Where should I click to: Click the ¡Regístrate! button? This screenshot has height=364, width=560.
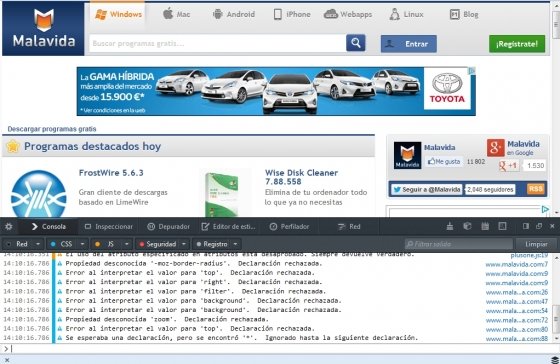point(517,44)
